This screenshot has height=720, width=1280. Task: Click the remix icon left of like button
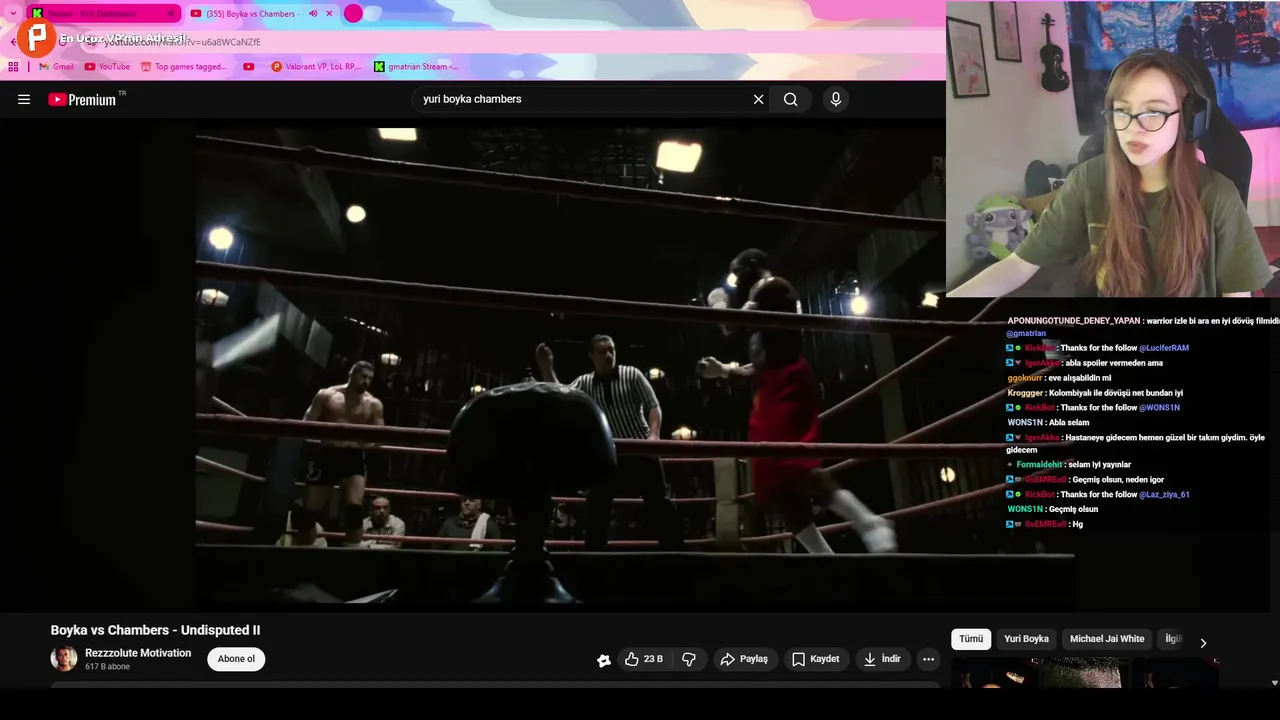604,660
